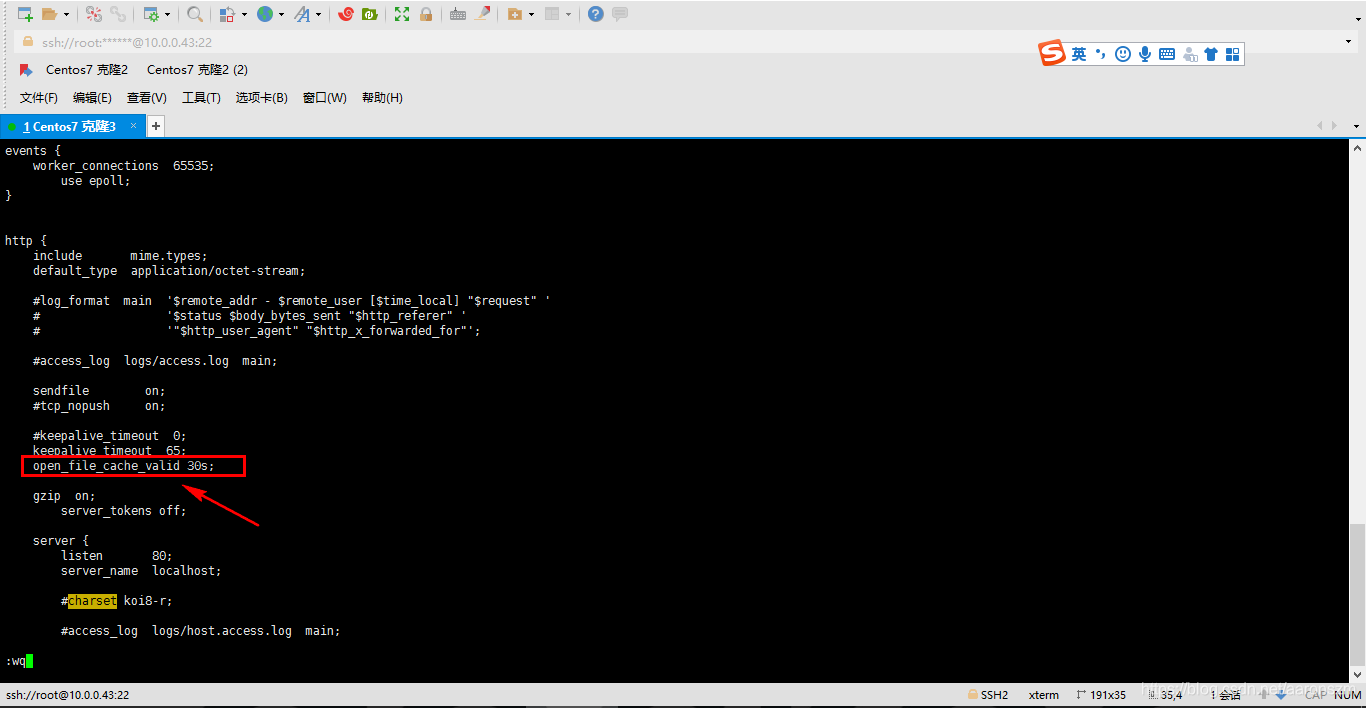Image resolution: width=1366 pixels, height=708 pixels.
Task: Toggle Sogou 英 language mode
Action: click(1079, 54)
